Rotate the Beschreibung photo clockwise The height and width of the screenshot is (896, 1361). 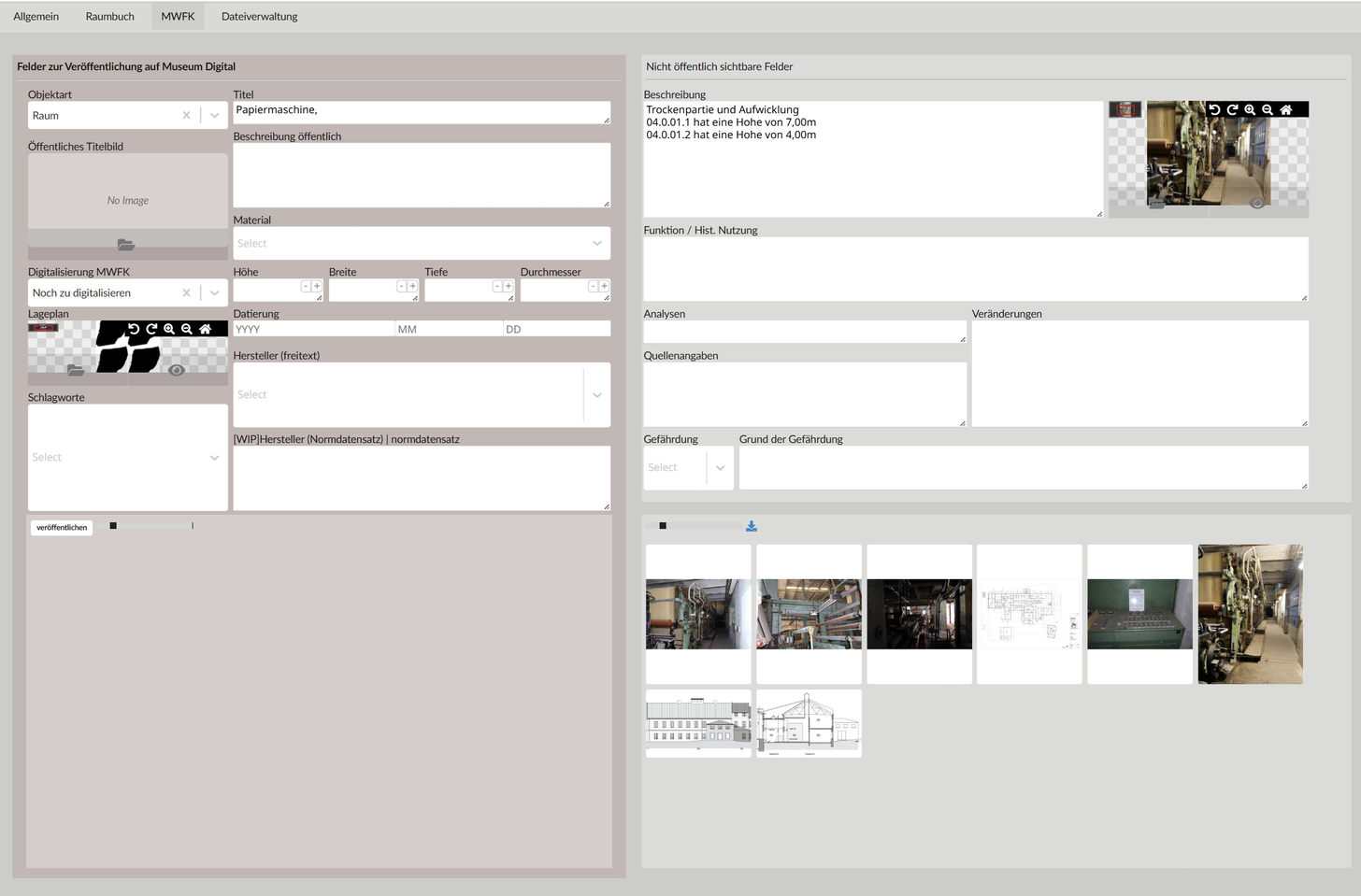coord(1232,109)
